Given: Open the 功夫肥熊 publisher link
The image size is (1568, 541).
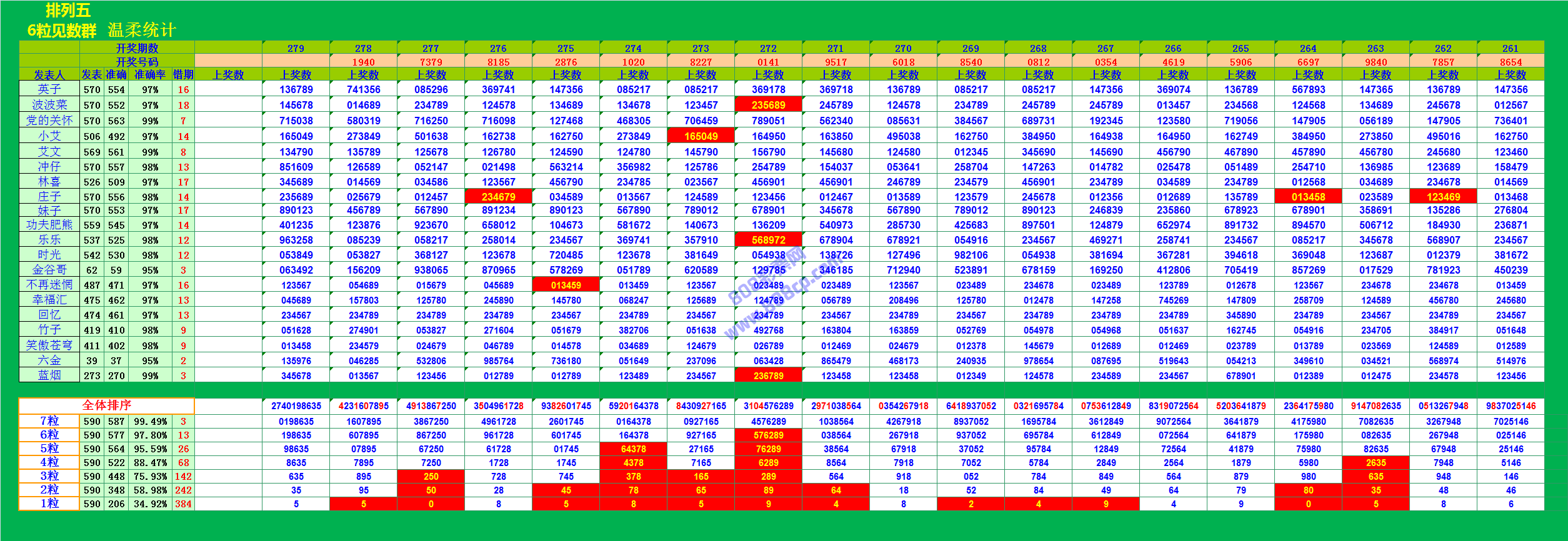Looking at the screenshot, I should 49,225.
